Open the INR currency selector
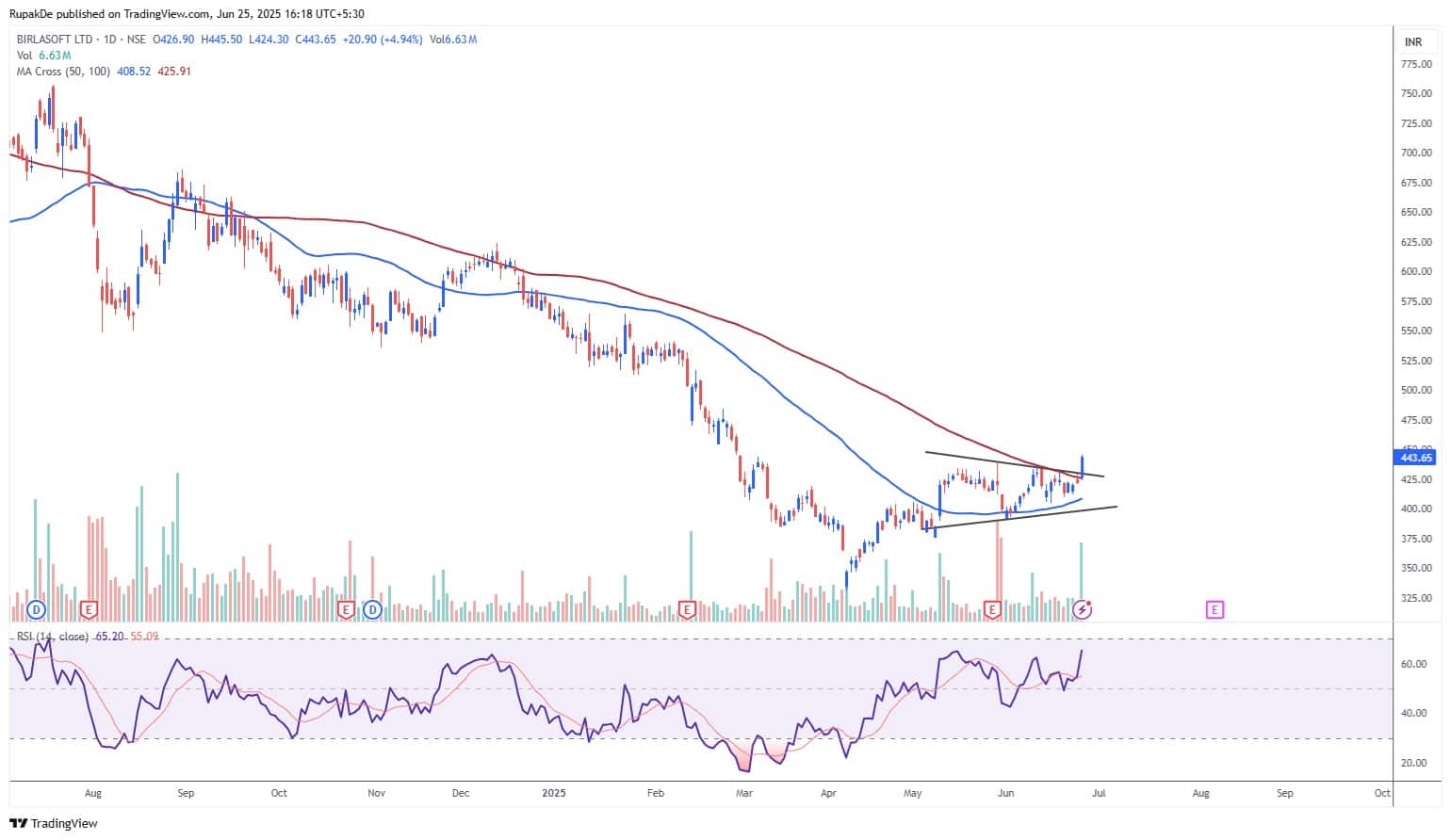Viewport: 1451px width, 840px height. pyautogui.click(x=1413, y=42)
